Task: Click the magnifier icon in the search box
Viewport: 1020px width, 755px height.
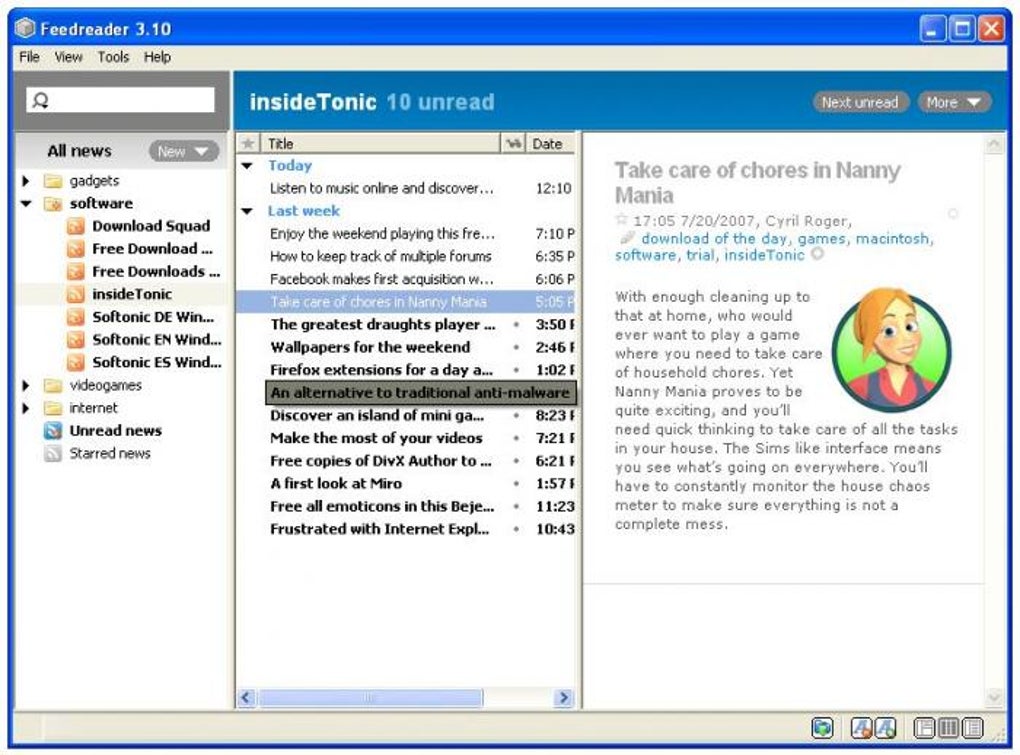Action: 40,100
